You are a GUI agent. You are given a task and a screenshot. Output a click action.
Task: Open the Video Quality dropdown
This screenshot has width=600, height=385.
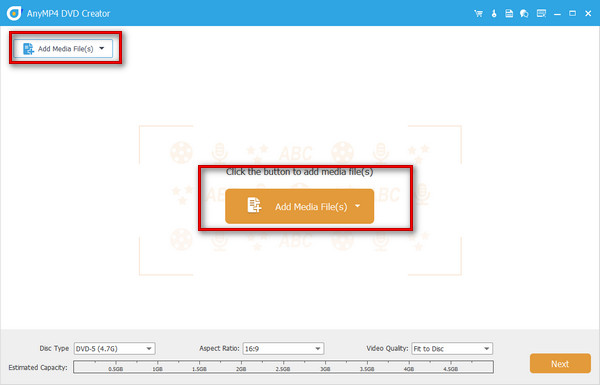point(452,349)
